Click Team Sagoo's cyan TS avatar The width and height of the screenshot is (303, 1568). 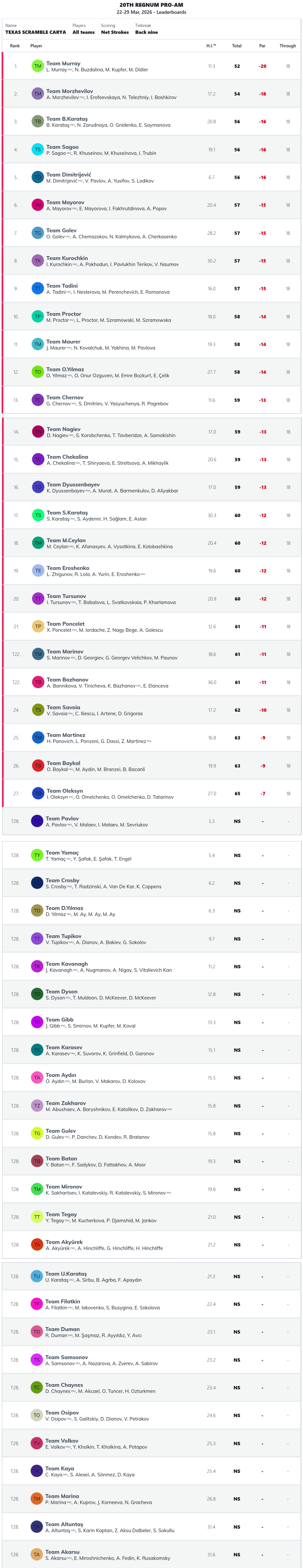click(38, 150)
